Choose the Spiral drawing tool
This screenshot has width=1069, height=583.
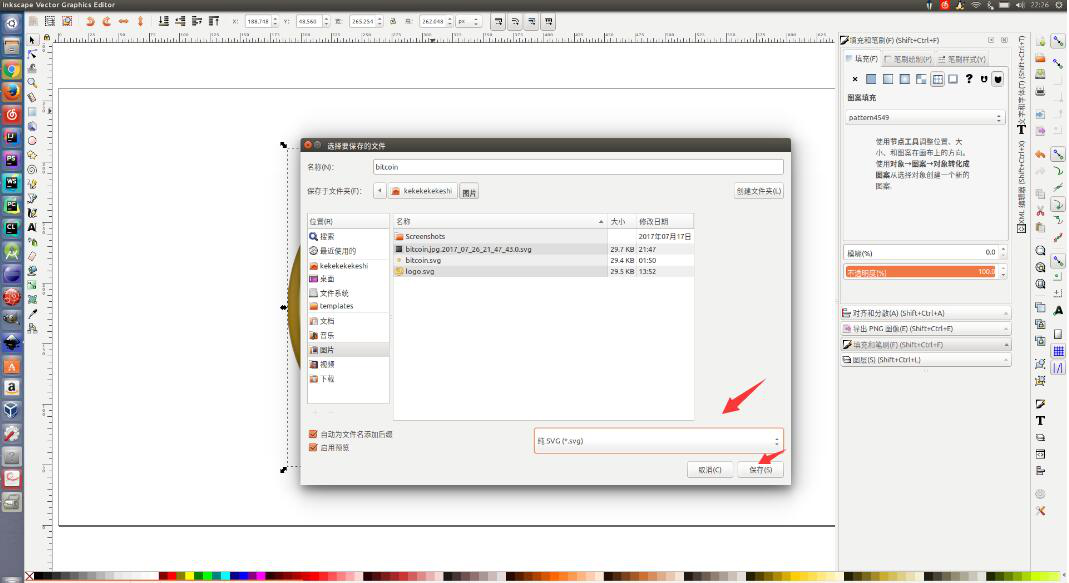click(33, 169)
